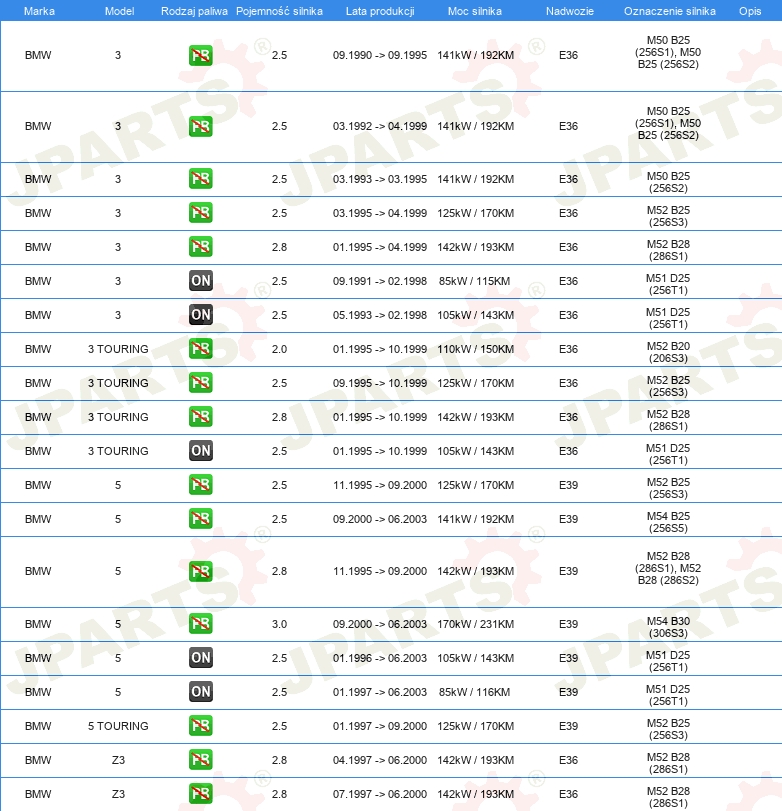The image size is (782, 811).
Task: Click the petrol icon in the 5 TOURING row
Action: pyautogui.click(x=201, y=726)
